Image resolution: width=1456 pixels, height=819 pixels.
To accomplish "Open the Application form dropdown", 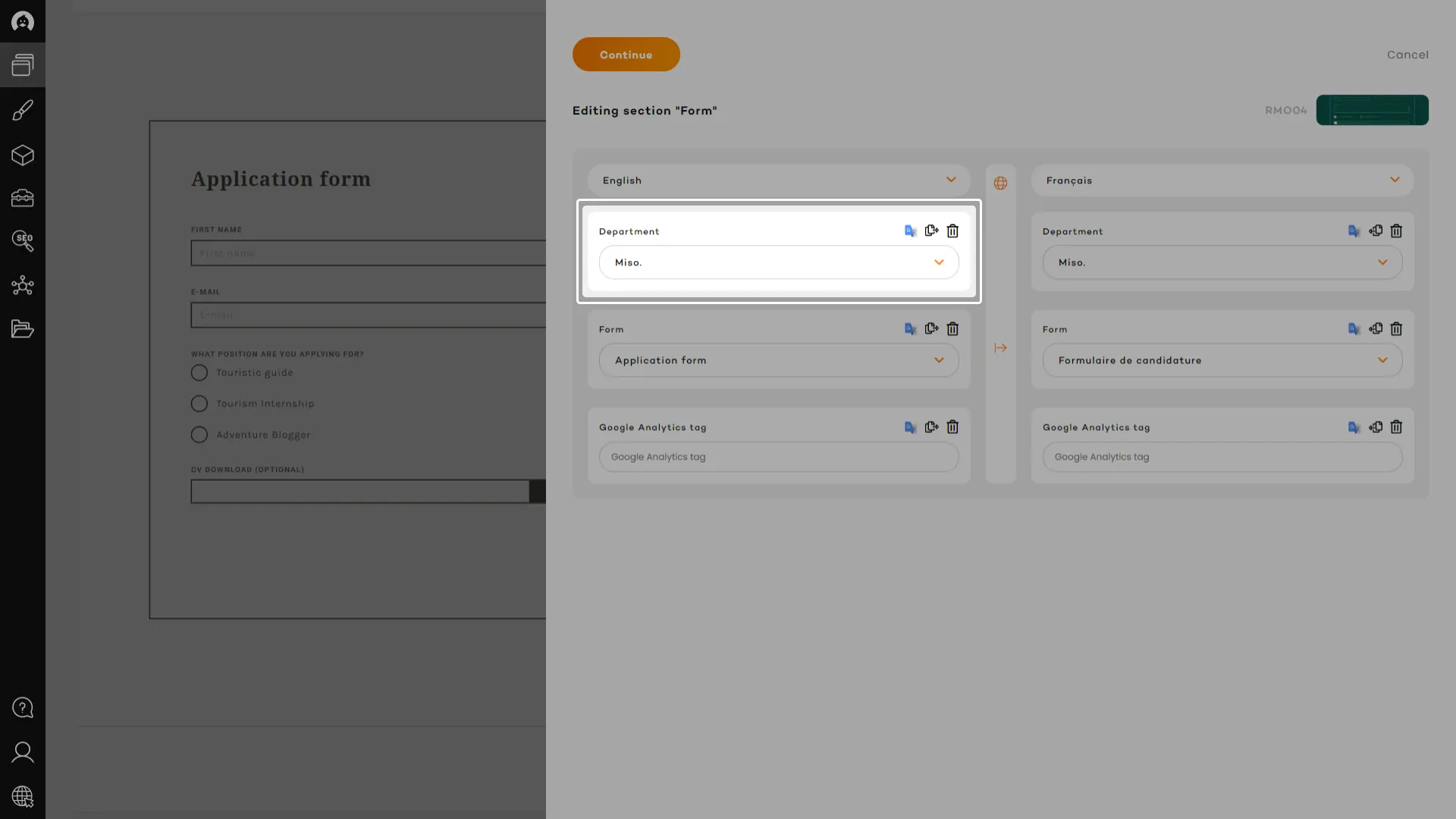I will tap(778, 360).
